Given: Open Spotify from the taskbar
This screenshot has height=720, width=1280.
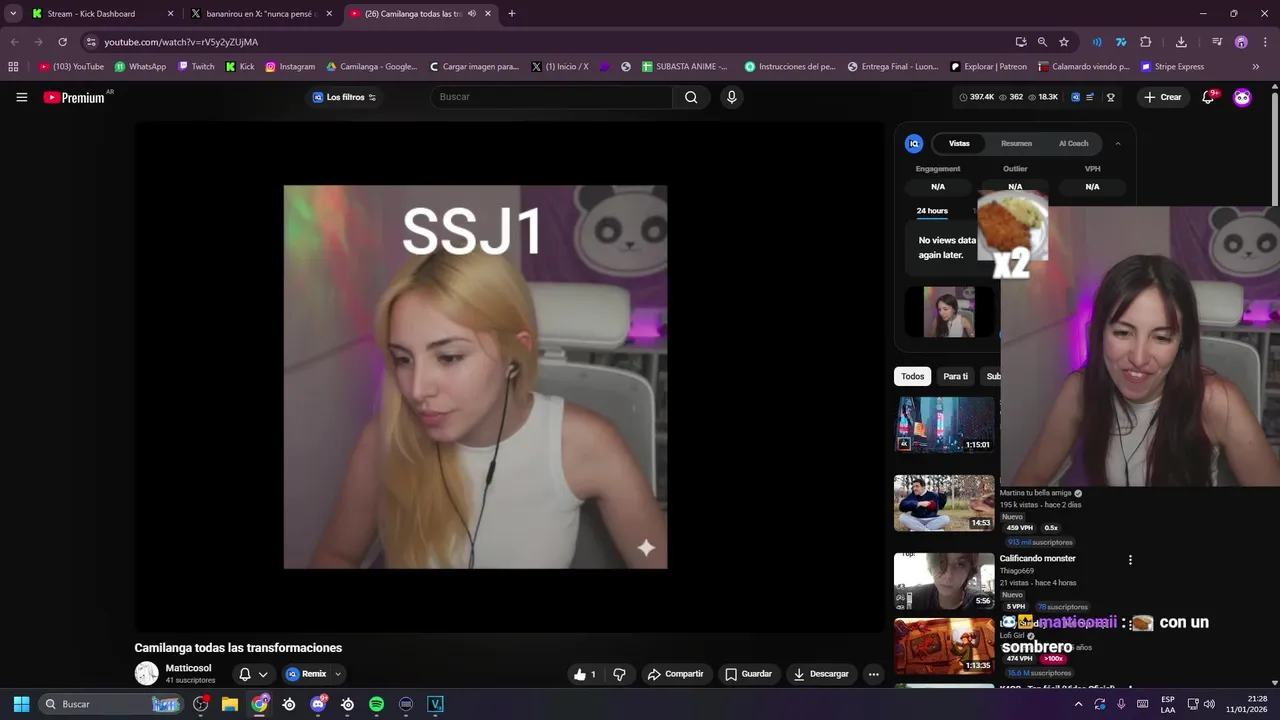Looking at the screenshot, I should 376,704.
